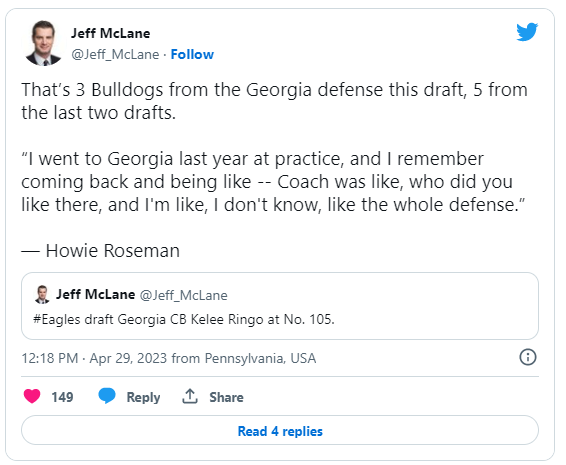Click Jeff McLane name in quoted tweet

pos(96,294)
